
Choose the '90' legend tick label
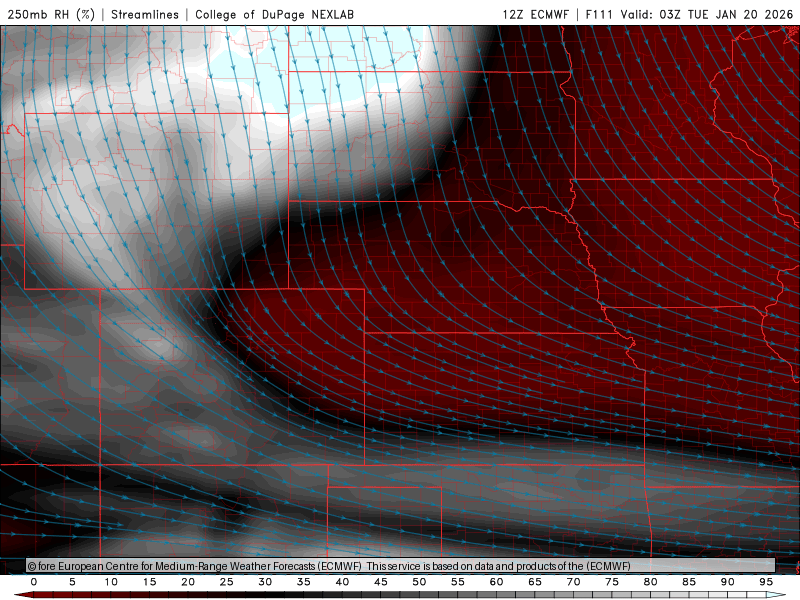coord(728,582)
